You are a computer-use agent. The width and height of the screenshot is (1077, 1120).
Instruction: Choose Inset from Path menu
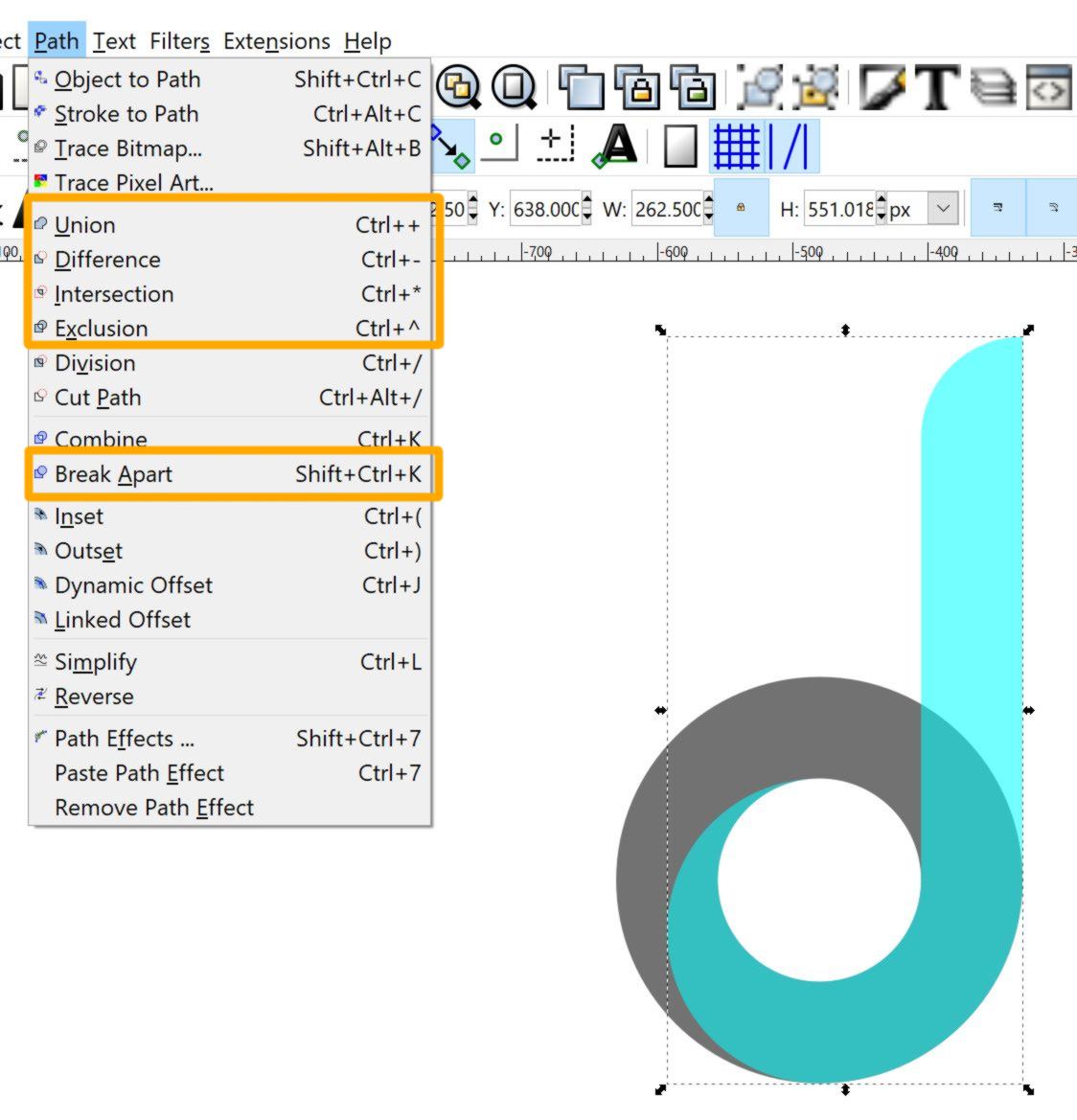(x=229, y=515)
